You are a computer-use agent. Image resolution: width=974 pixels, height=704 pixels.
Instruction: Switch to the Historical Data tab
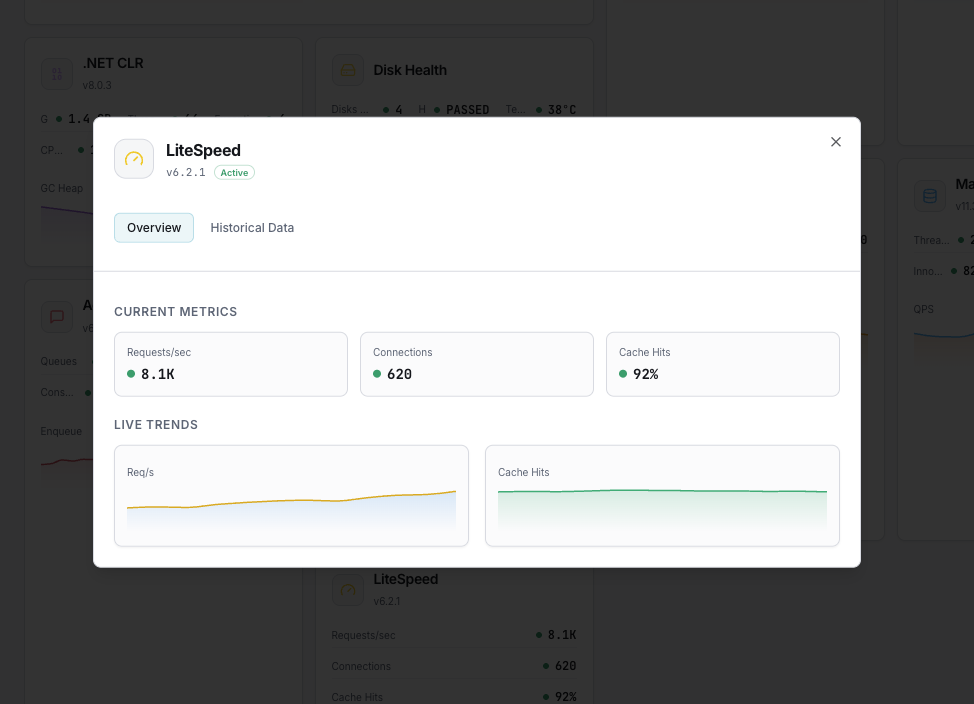tap(252, 227)
